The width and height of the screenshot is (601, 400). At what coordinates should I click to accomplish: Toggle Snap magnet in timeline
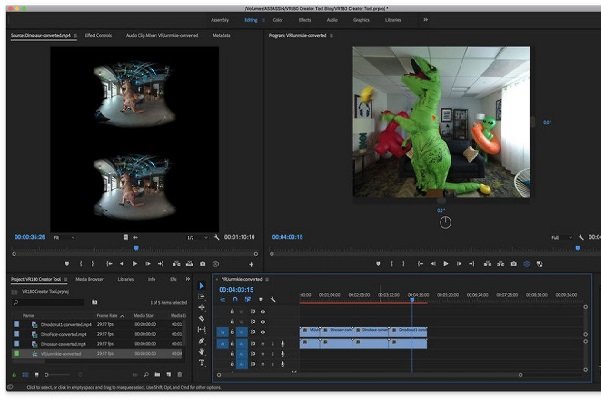pyautogui.click(x=235, y=299)
